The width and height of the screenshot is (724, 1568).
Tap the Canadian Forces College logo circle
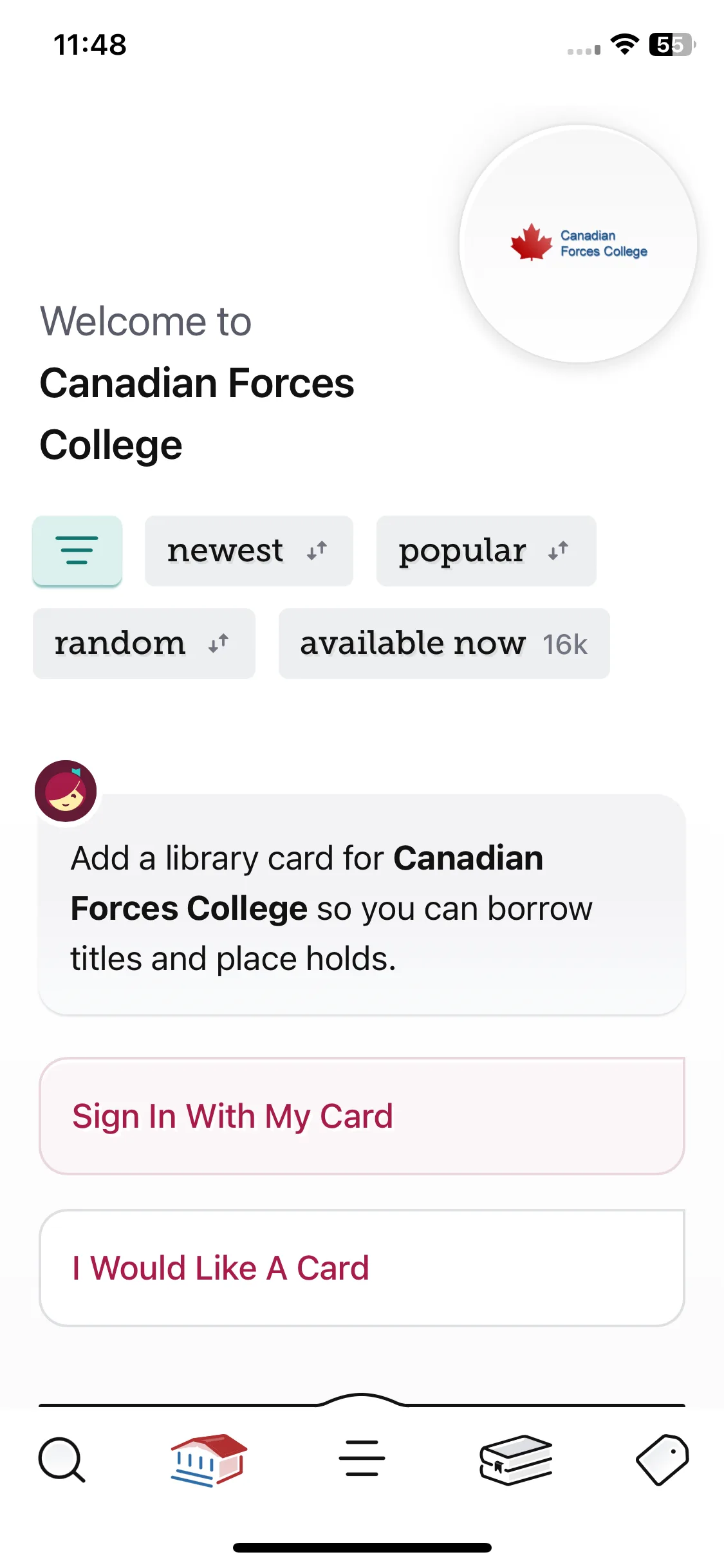pyautogui.click(x=579, y=244)
